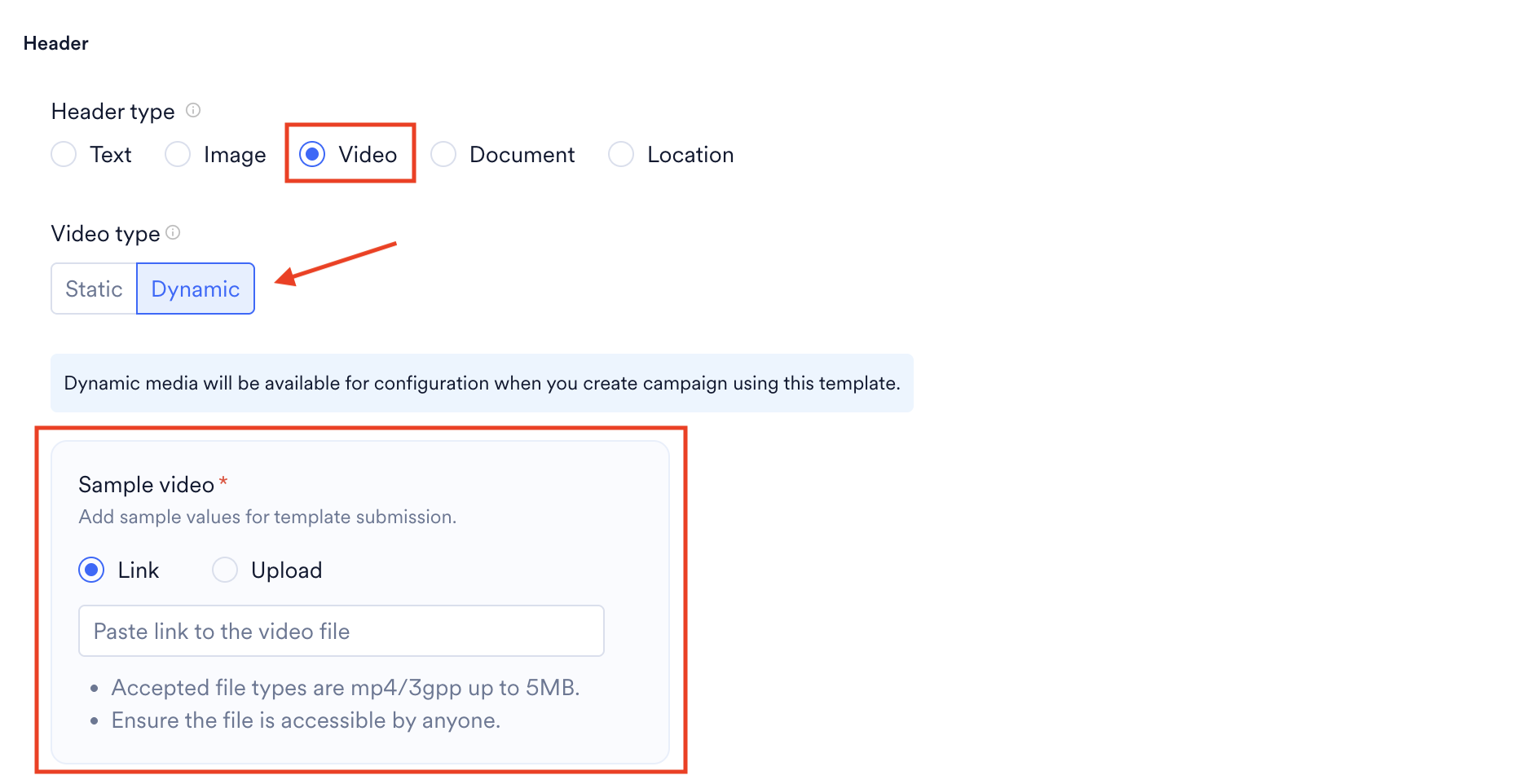Screen dimensions: 1516x784
Task: Open the Header type info icon
Action: [193, 110]
